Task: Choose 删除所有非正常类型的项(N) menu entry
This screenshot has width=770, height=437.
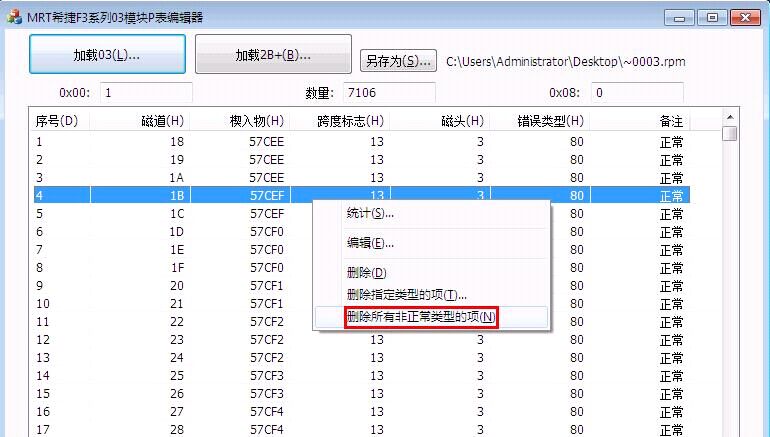Action: (431, 317)
